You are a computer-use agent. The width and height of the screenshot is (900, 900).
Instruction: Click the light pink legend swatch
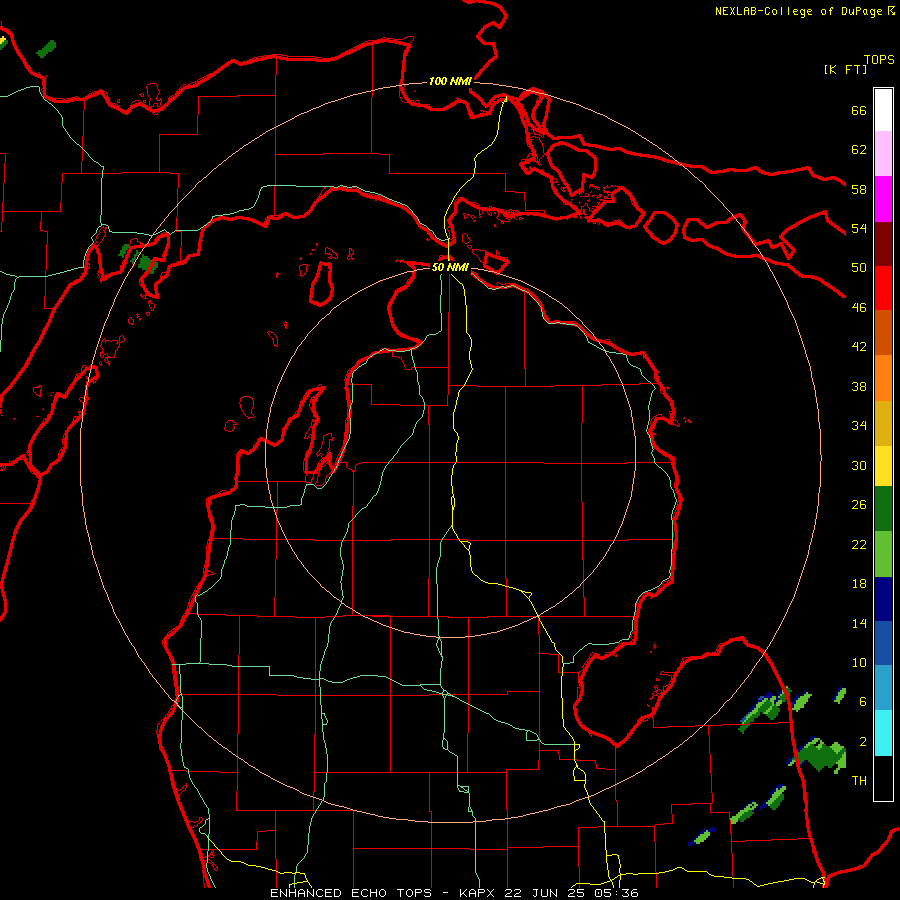pyautogui.click(x=883, y=154)
